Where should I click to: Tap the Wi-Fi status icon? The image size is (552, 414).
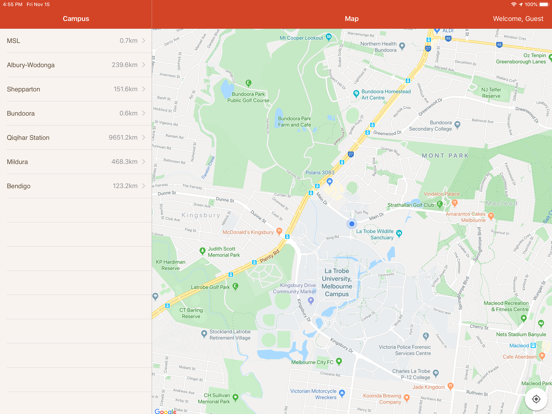pyautogui.click(x=514, y=4)
